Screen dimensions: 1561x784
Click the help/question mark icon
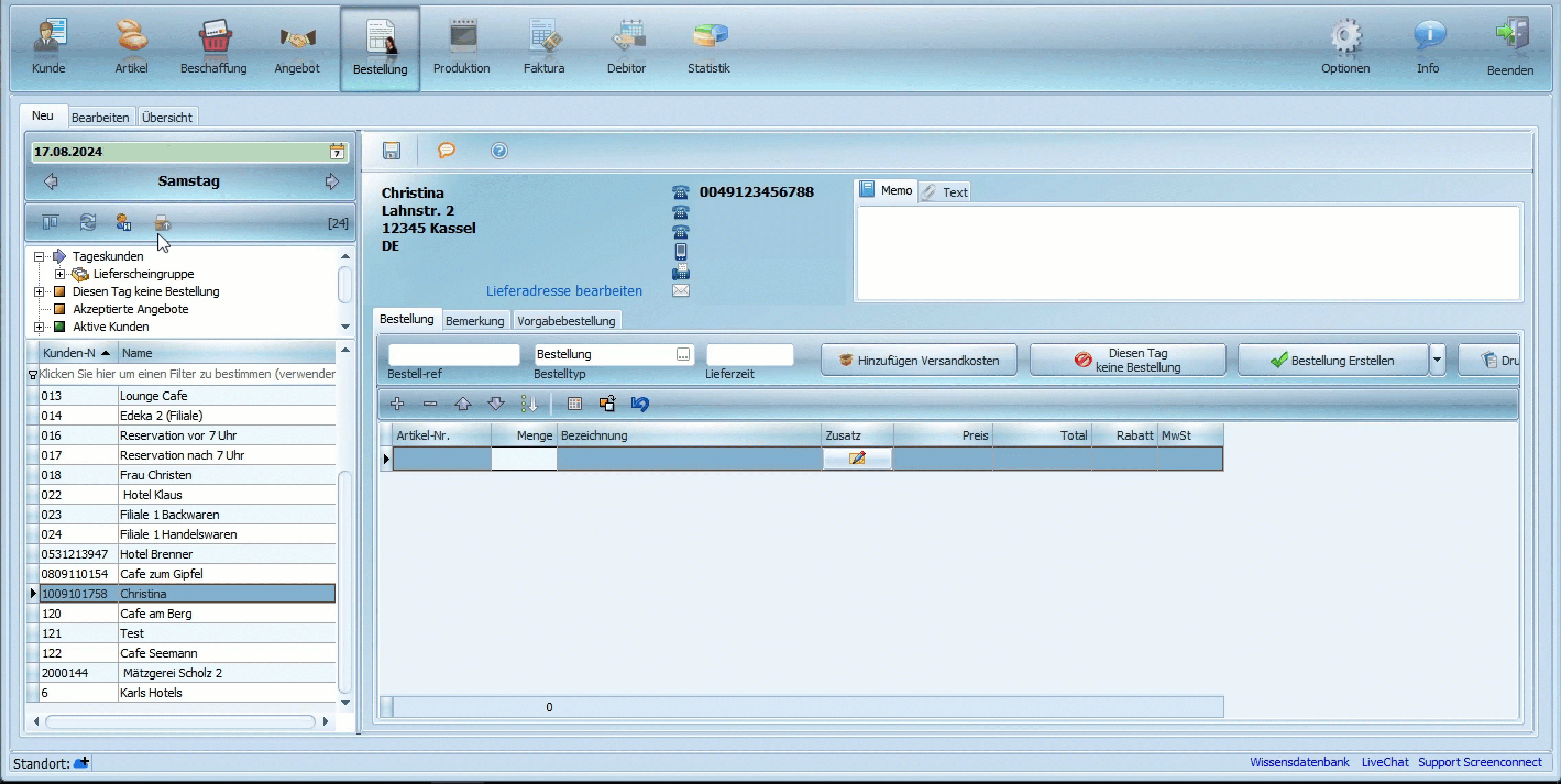pos(498,150)
